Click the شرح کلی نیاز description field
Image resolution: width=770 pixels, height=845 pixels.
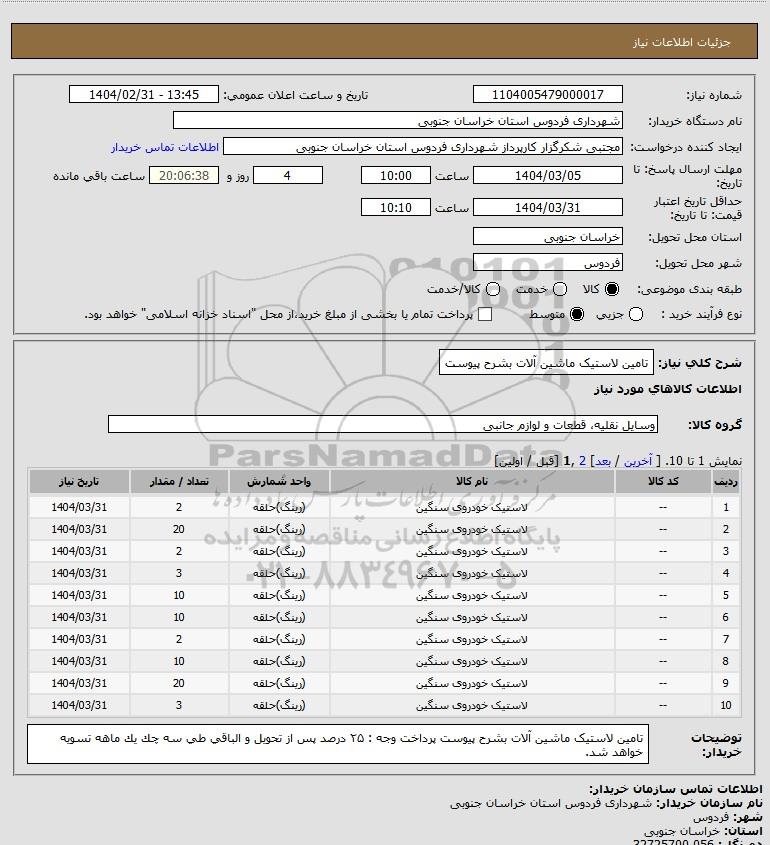546,363
